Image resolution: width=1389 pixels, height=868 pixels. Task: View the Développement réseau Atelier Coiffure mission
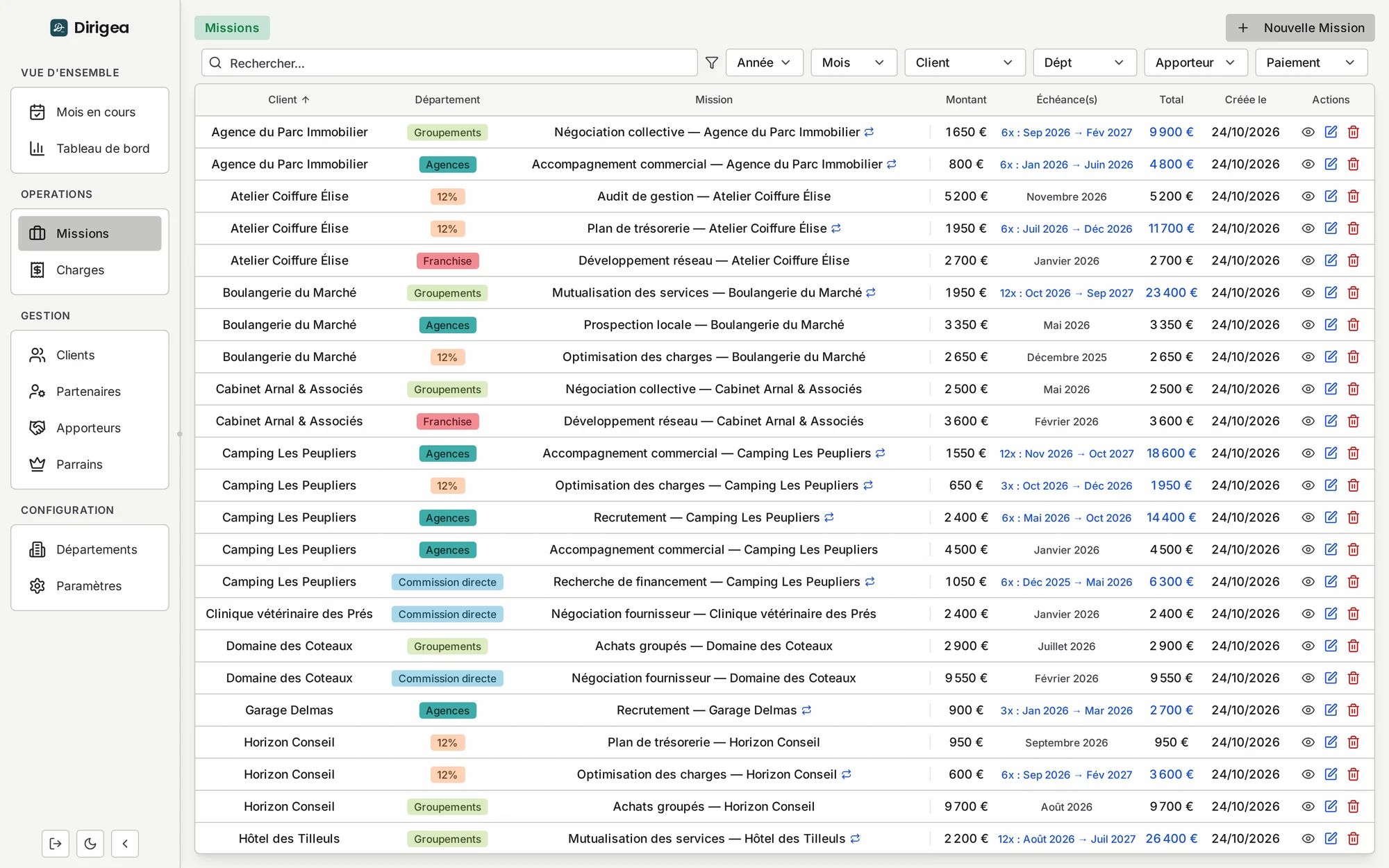tap(1308, 260)
